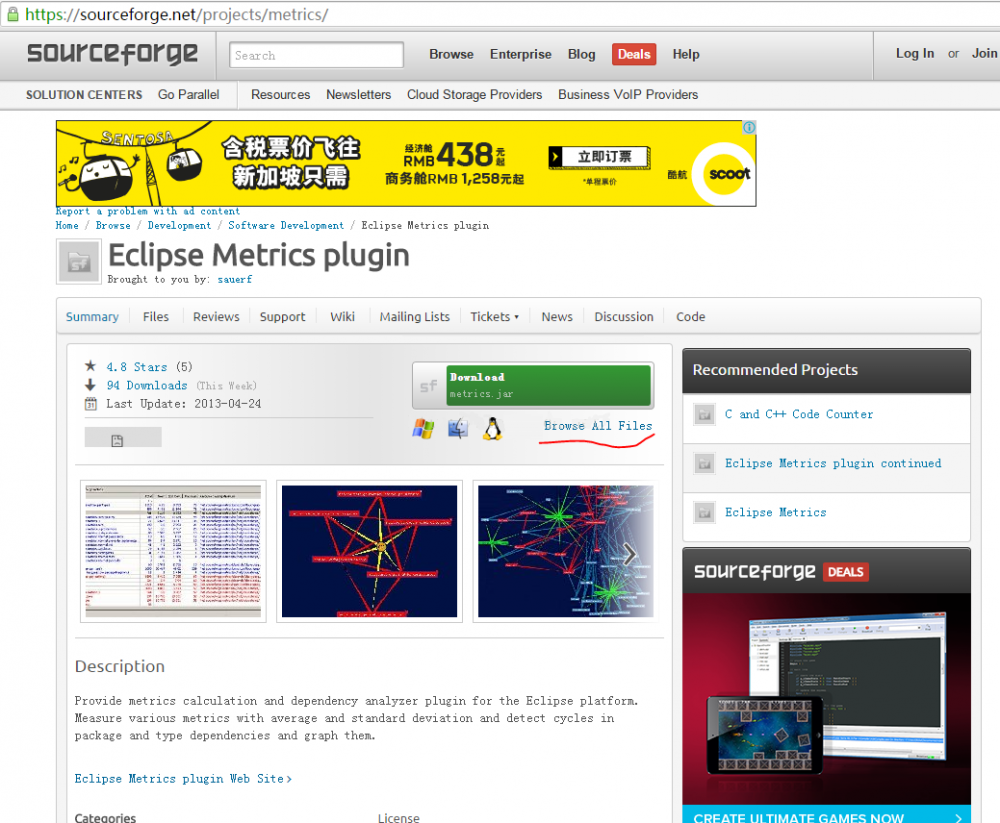This screenshot has width=1000, height=823.
Task: Click the Linux penguin icon
Action: pyautogui.click(x=492, y=429)
